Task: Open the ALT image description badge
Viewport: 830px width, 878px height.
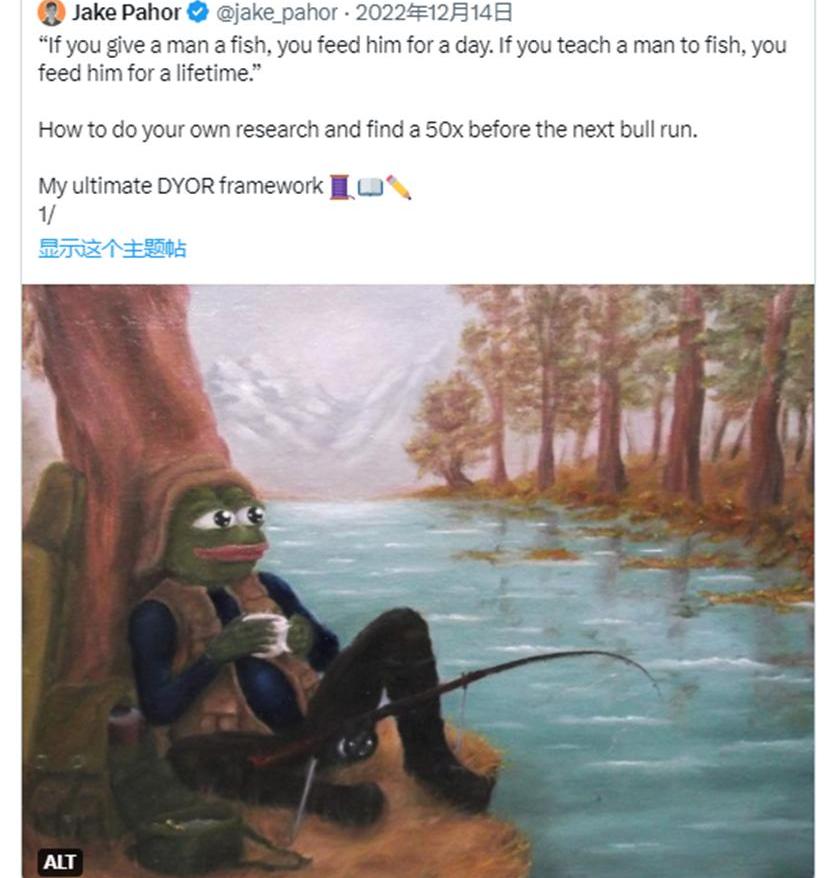Action: coord(59,861)
